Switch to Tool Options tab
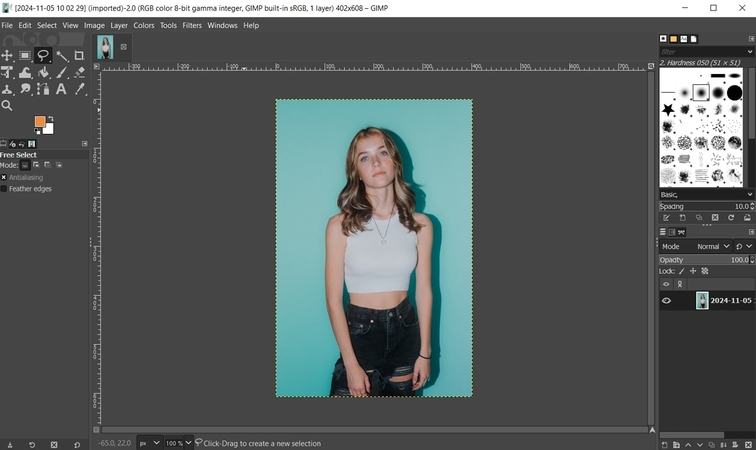 pos(3,144)
